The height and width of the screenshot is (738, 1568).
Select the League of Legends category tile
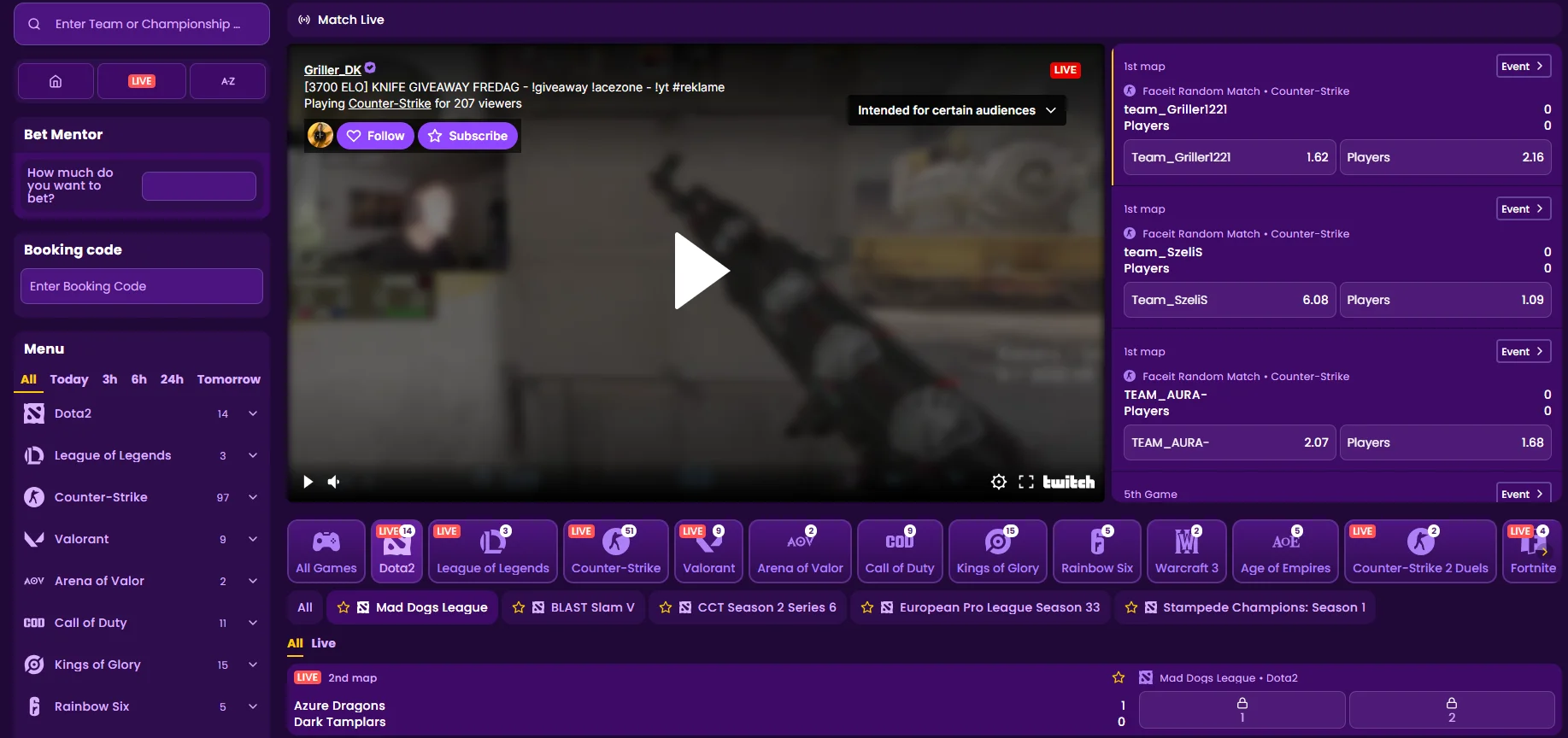point(493,552)
